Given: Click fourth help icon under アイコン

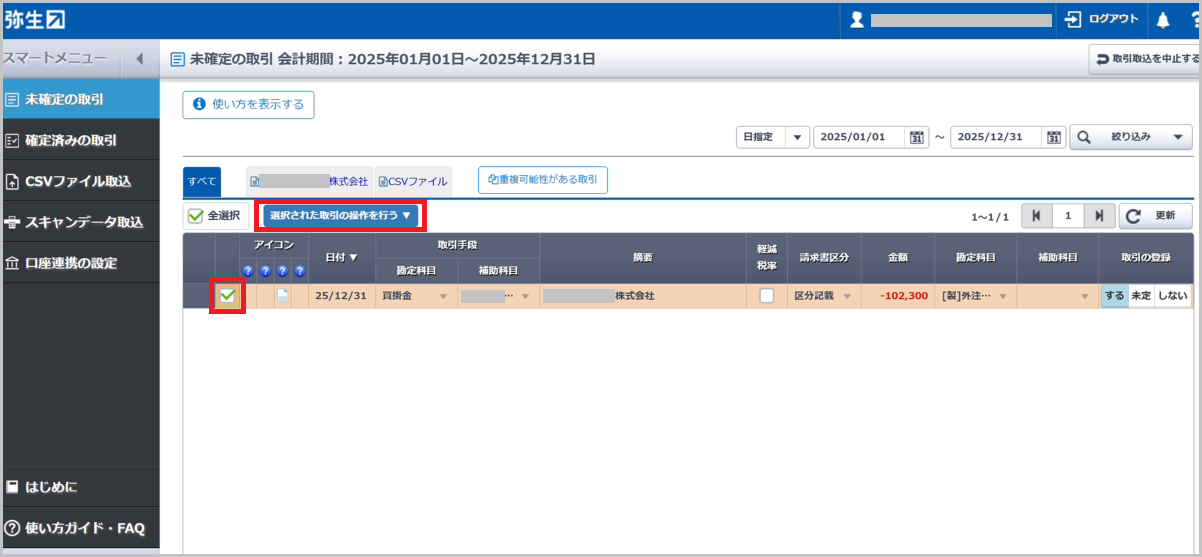Looking at the screenshot, I should point(299,271).
